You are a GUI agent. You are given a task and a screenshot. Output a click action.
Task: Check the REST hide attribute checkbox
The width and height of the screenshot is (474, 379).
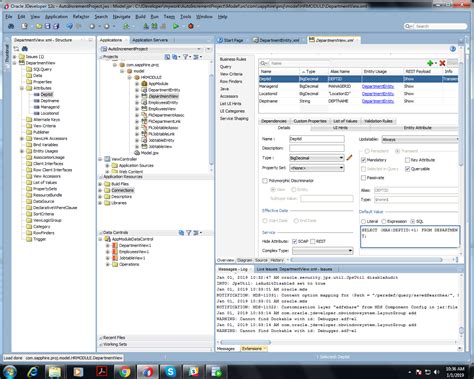click(313, 241)
